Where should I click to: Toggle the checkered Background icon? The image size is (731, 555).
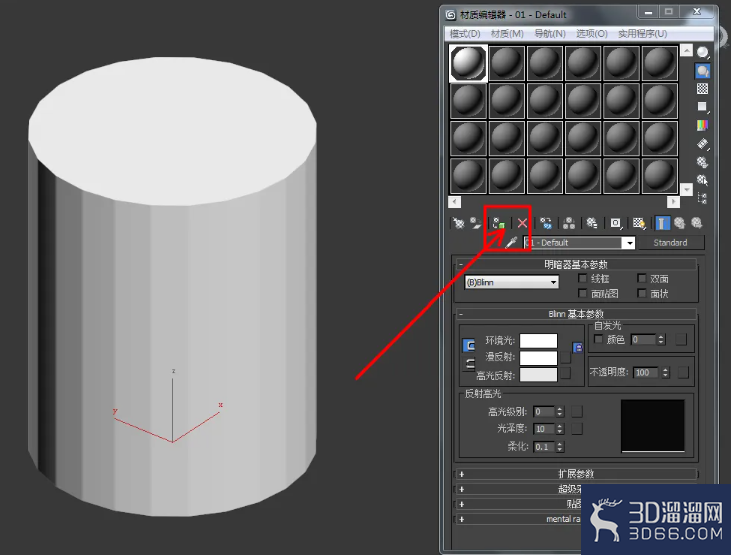coord(703,89)
